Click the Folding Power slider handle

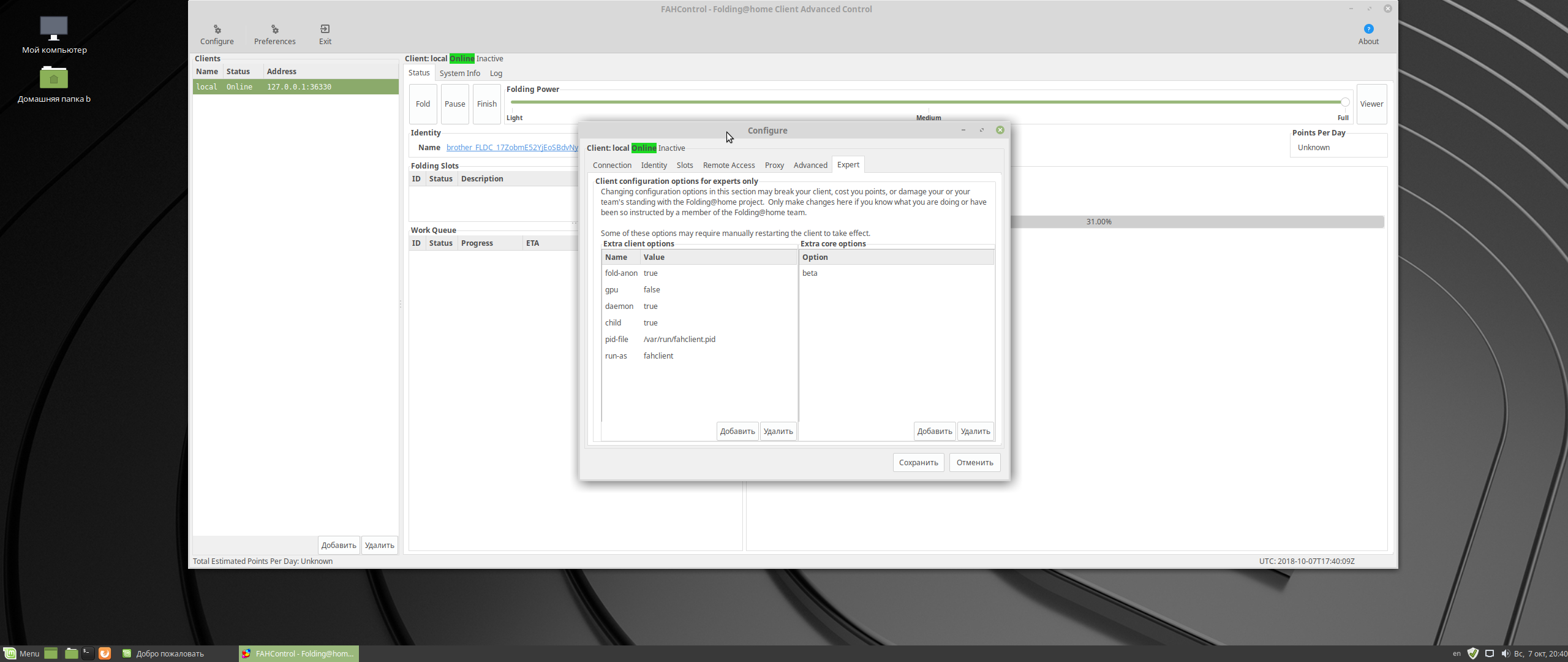click(x=1344, y=102)
